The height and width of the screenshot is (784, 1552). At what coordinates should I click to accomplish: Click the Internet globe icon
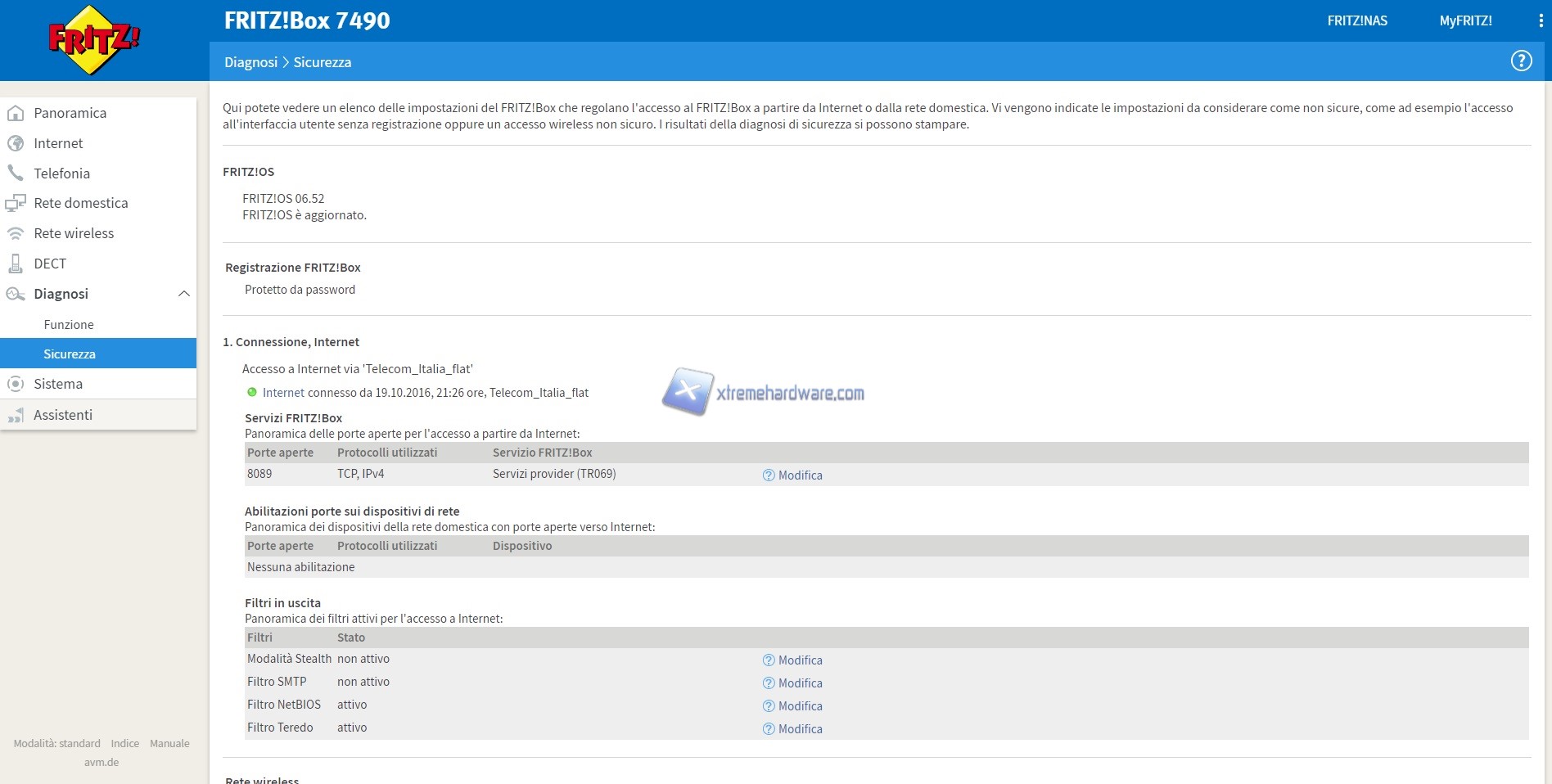(16, 143)
